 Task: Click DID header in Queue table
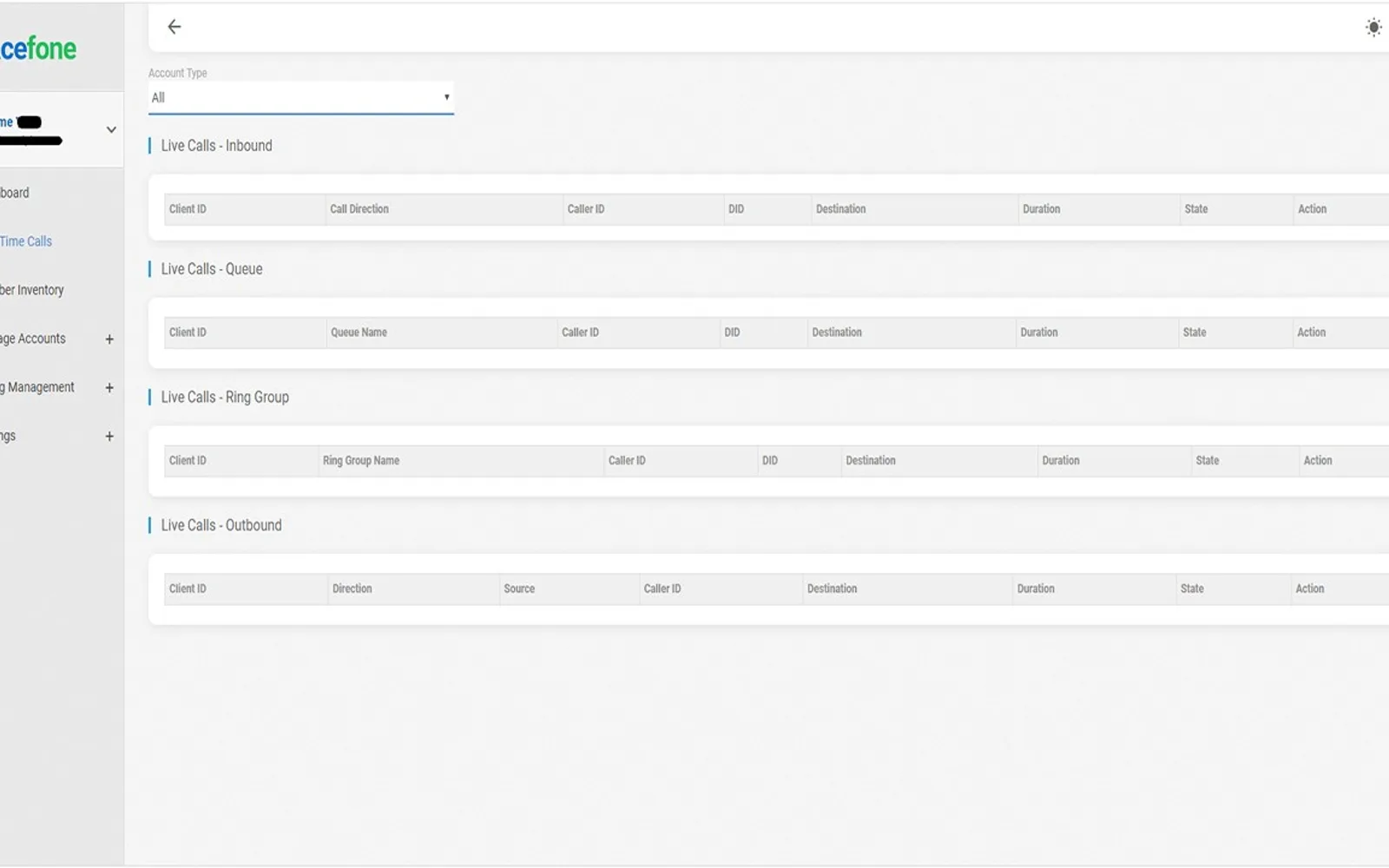[732, 332]
